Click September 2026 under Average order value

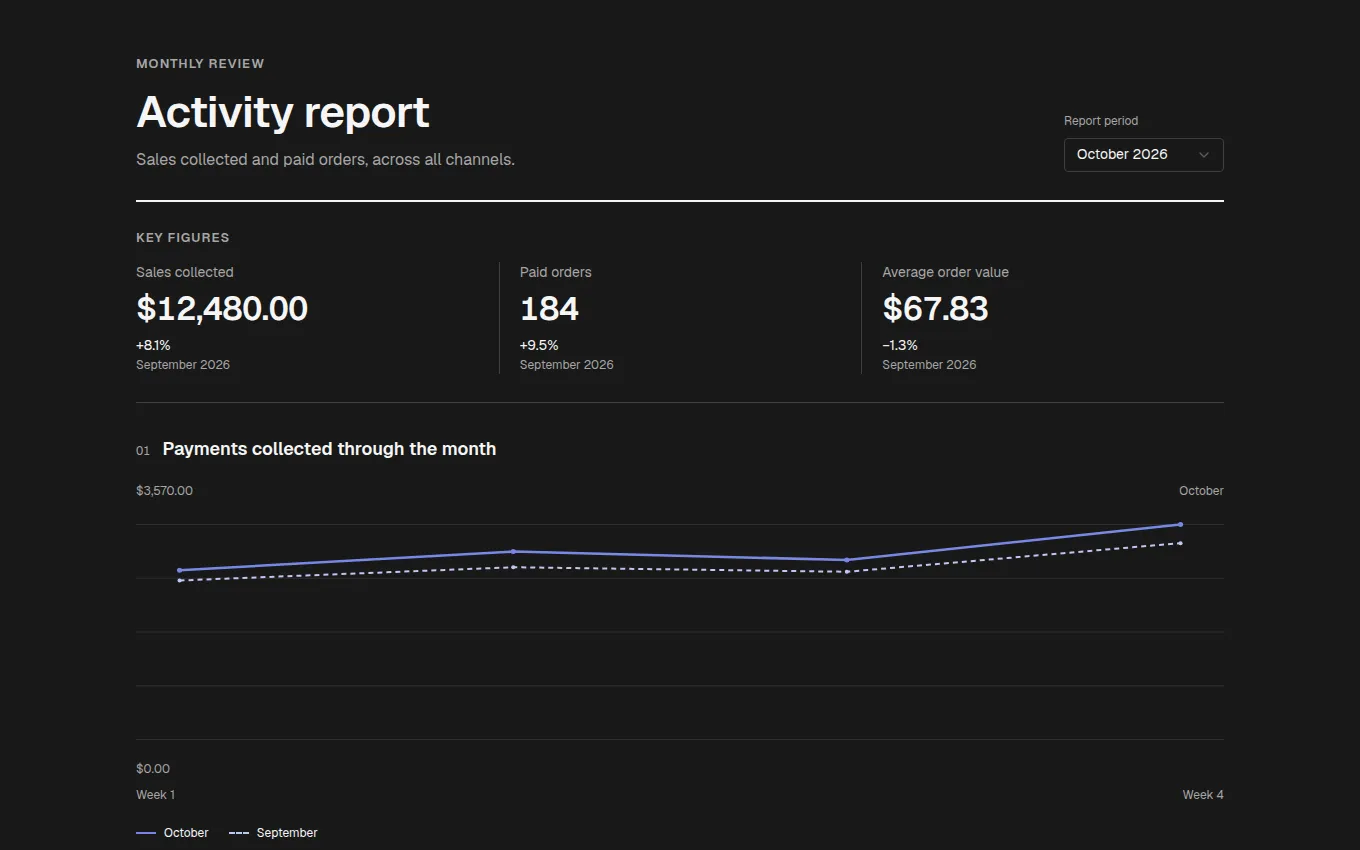pyautogui.click(x=929, y=365)
